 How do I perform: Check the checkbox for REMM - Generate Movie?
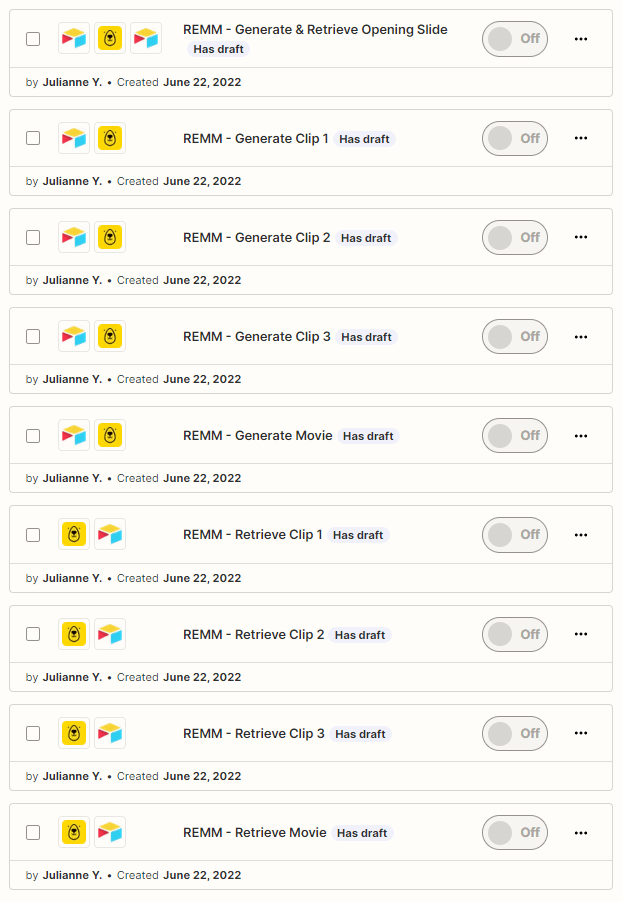tap(33, 435)
